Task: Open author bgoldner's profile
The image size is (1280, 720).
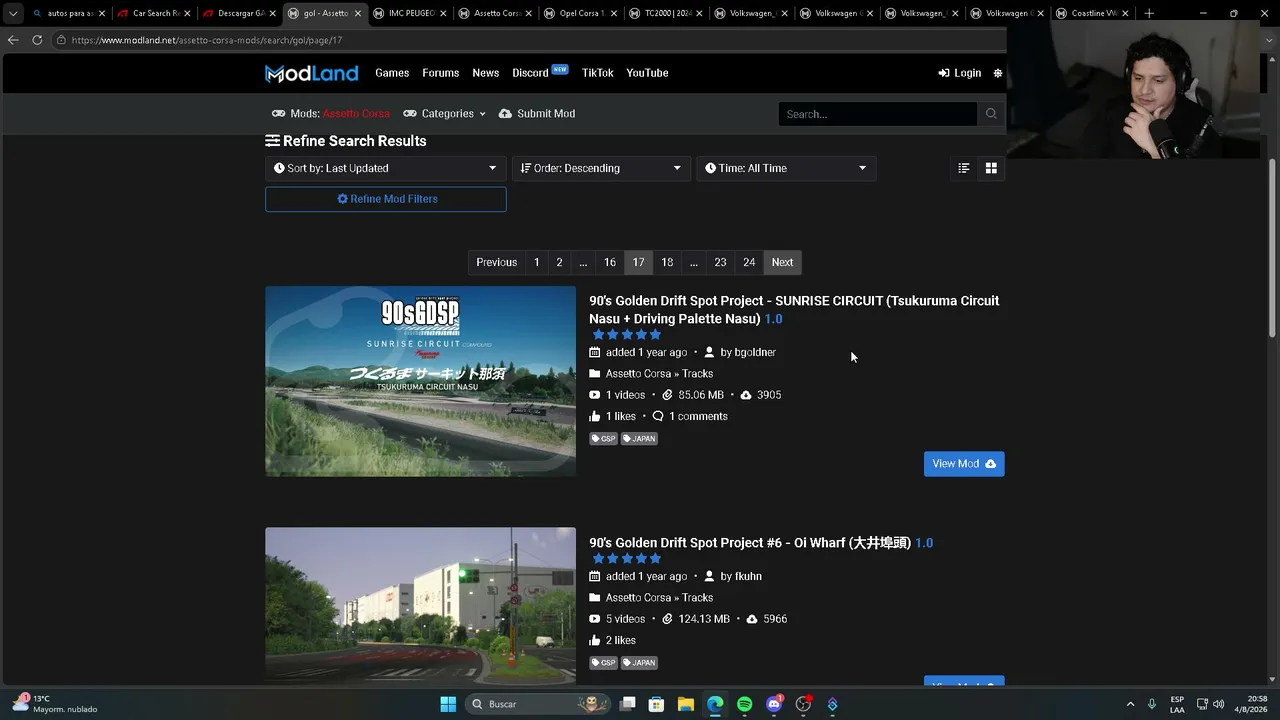Action: click(x=755, y=352)
